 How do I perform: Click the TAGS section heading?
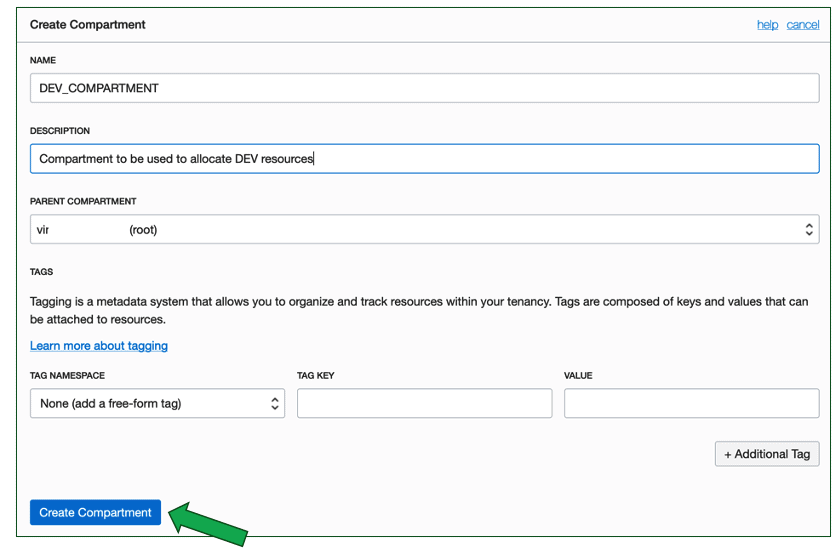(x=42, y=271)
